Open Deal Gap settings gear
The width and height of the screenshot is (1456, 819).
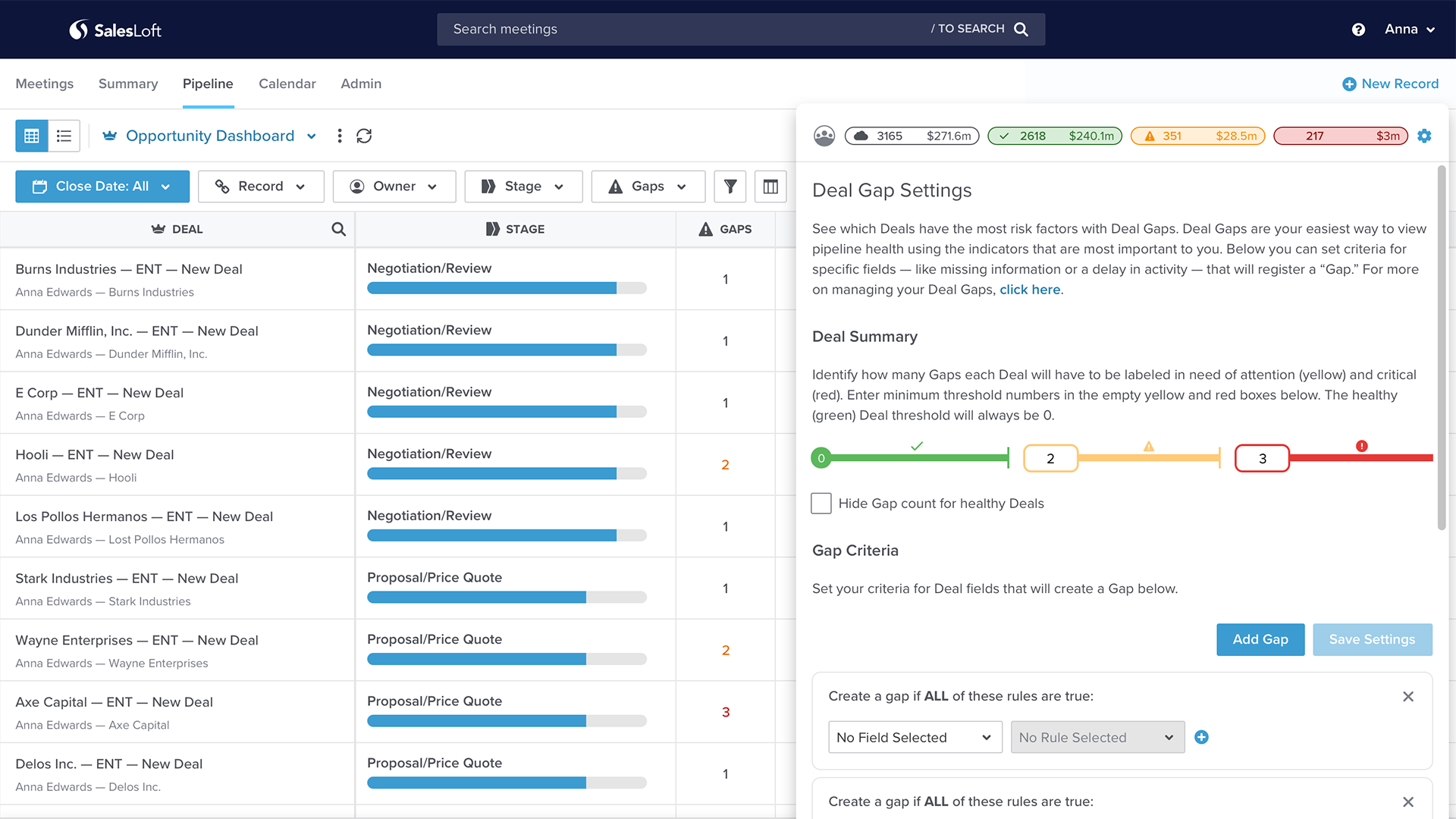[x=1424, y=136]
